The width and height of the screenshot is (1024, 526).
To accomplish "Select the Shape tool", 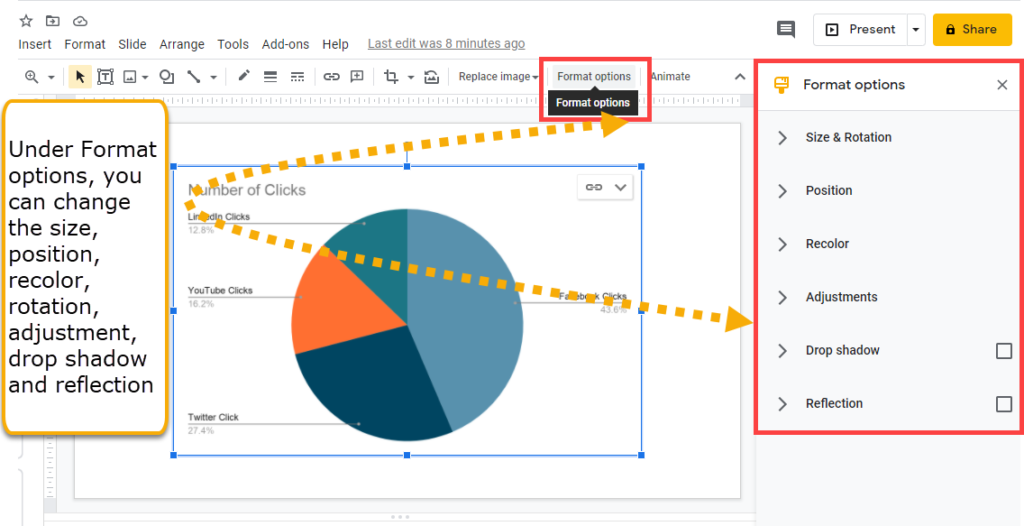I will point(167,77).
